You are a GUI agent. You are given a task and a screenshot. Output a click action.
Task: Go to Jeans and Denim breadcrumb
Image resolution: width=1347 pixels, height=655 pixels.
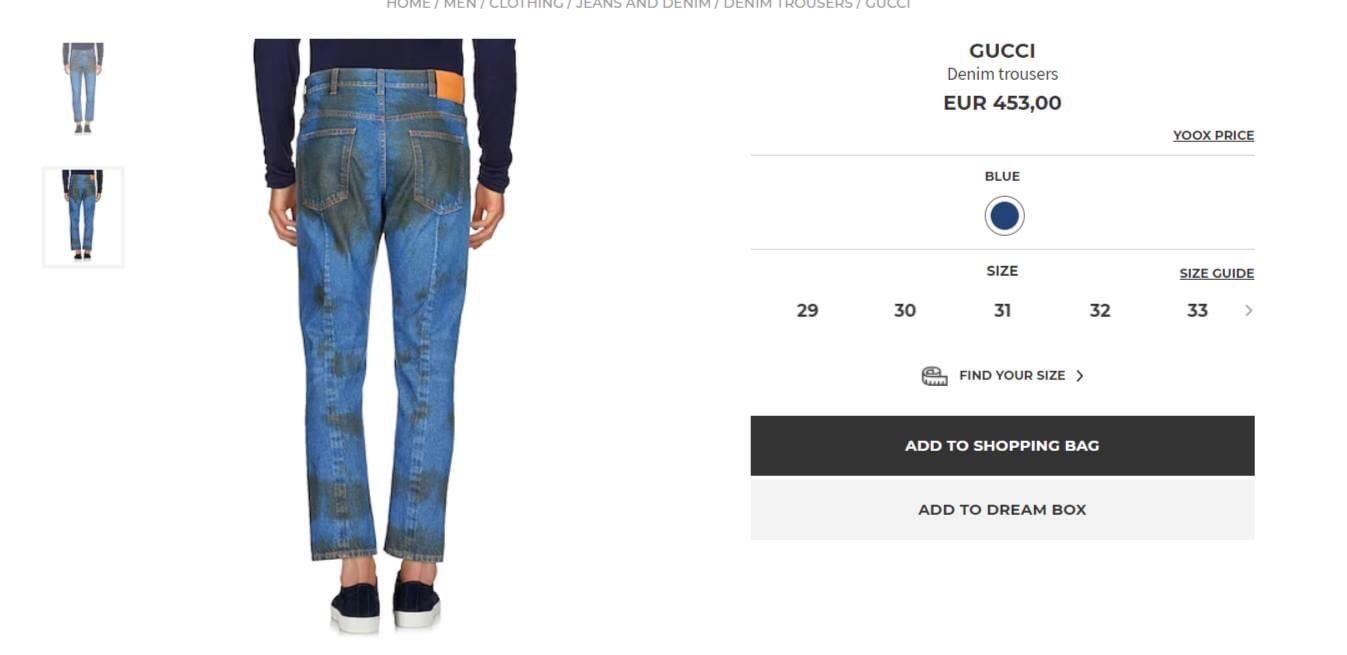[643, 4]
